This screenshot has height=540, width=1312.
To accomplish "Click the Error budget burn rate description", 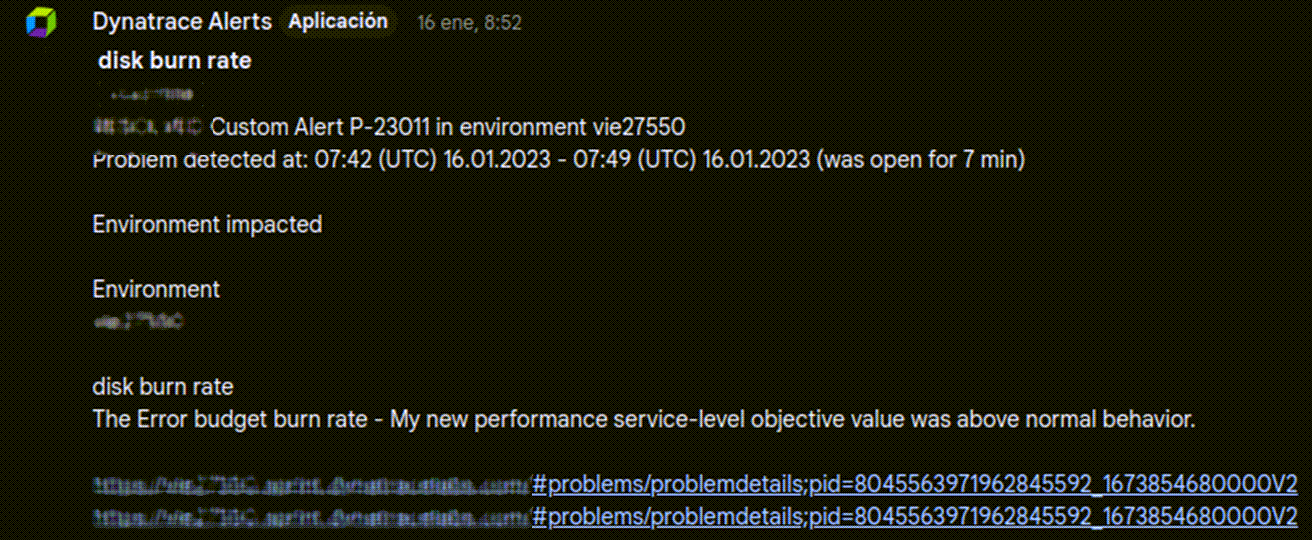I will 643,419.
